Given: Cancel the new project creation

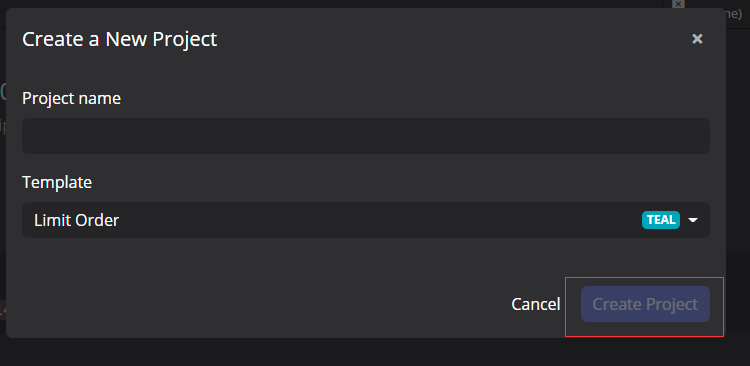Looking at the screenshot, I should [536, 304].
